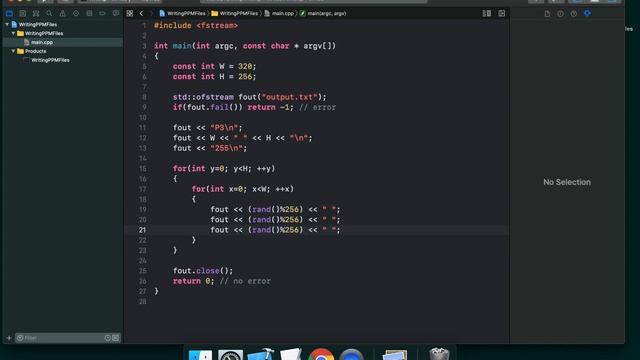Viewport: 640px width, 360px height.
Task: Open WritingPPMFiles project breadcrumb in jump bar
Action: pyautogui.click(x=182, y=13)
